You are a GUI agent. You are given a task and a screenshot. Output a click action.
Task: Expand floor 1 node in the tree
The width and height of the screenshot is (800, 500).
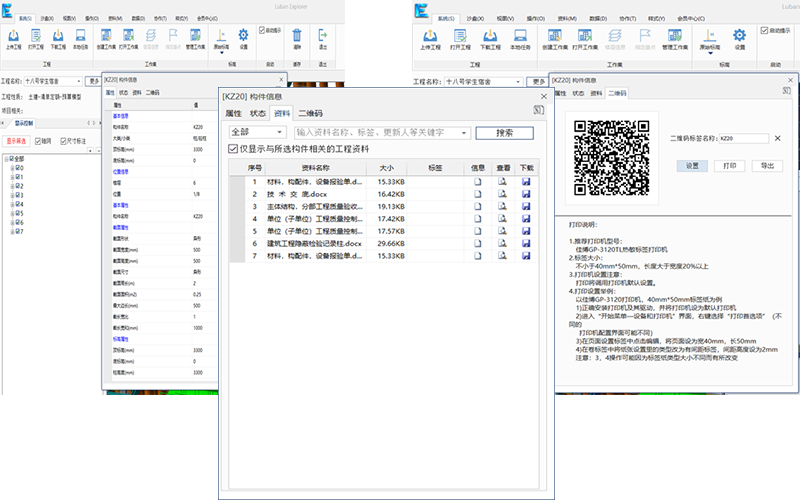point(12,177)
